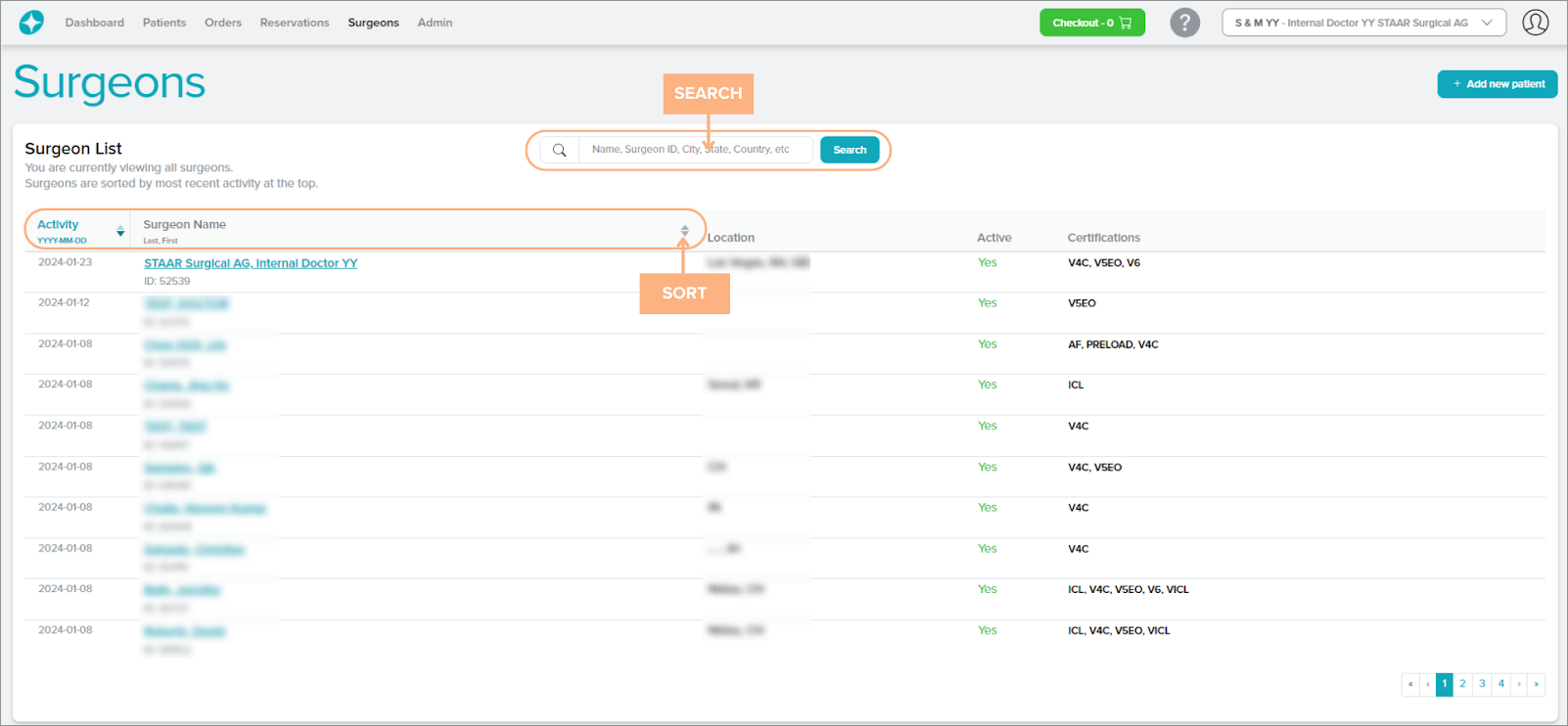The image size is (1568, 726).
Task: Open the Dashboard menu item
Action: [95, 23]
